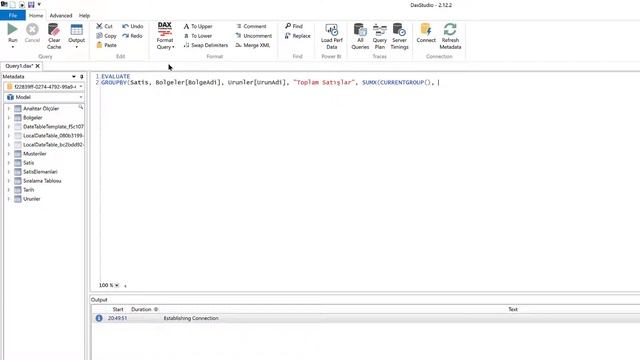Open the zoom percentage dropdown
This screenshot has height=360, width=640.
[x=117, y=285]
